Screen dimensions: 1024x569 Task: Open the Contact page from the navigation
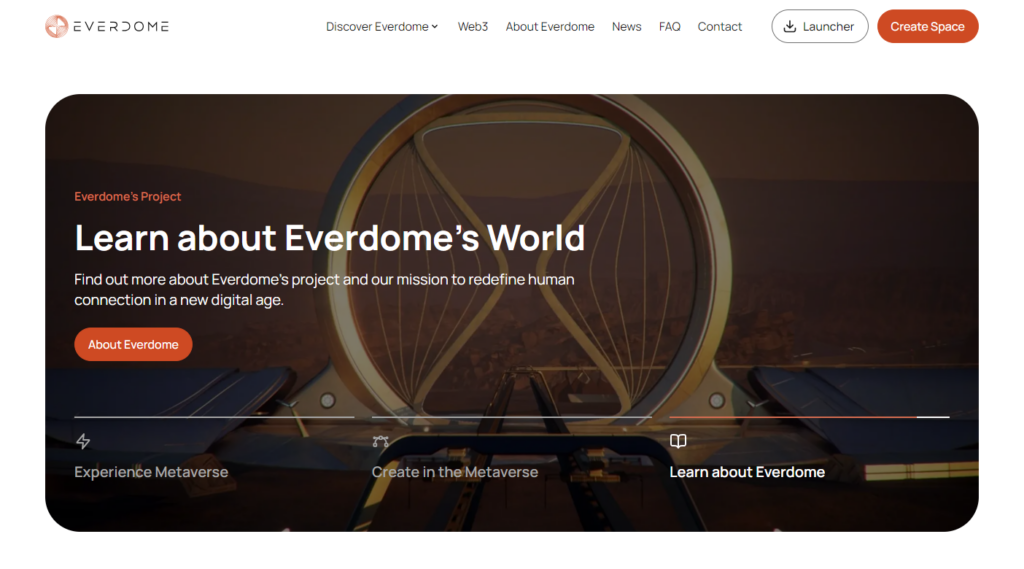pos(719,26)
